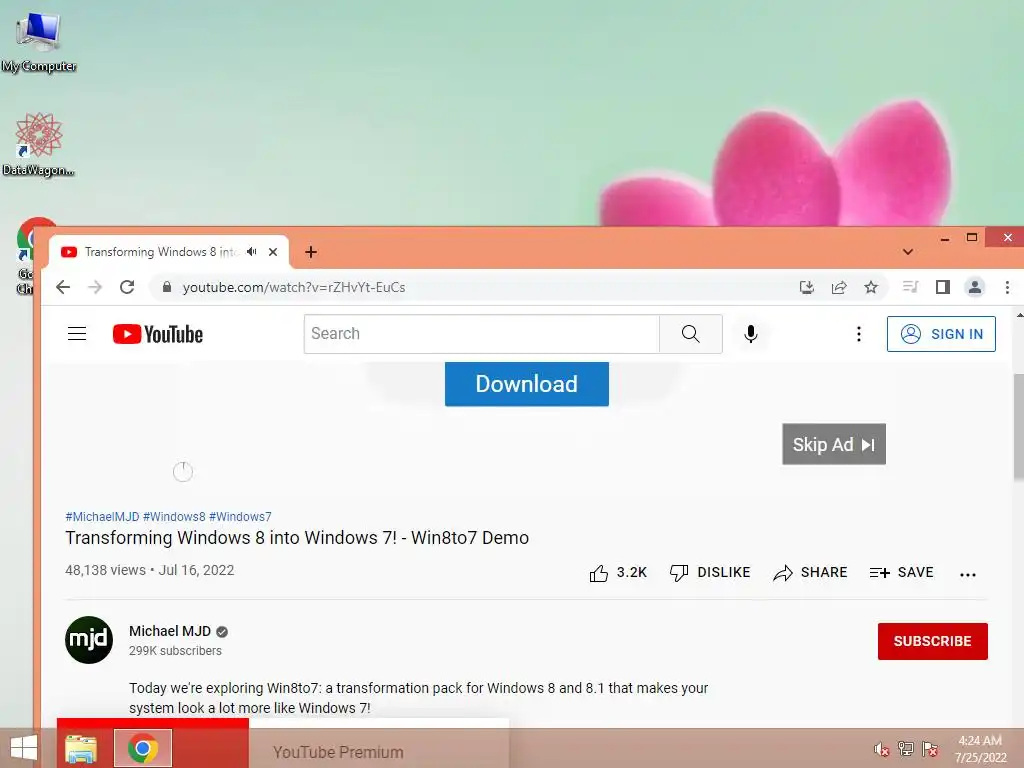Open the #Windows7 hashtag link
This screenshot has width=1024, height=768.
[240, 517]
